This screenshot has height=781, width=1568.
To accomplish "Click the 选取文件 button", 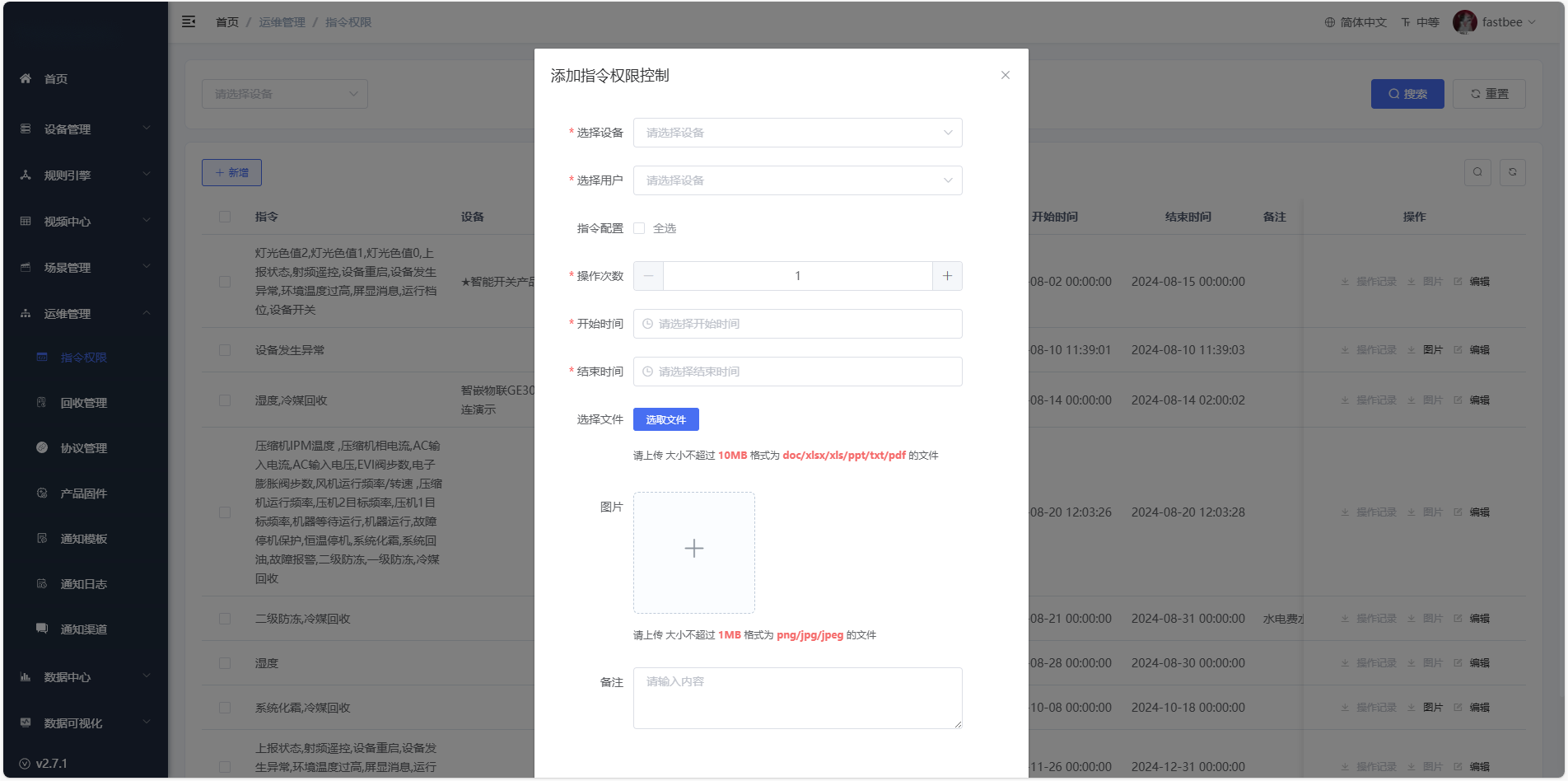I will coord(665,419).
